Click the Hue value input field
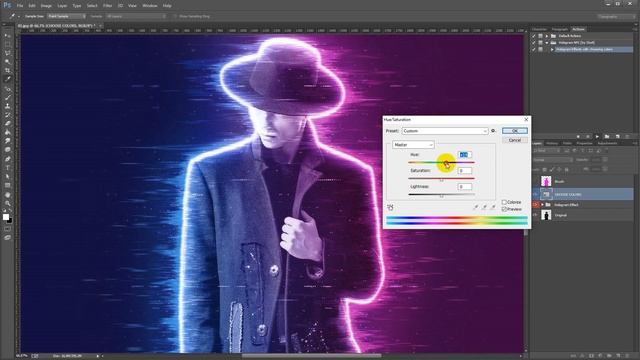 [464, 155]
